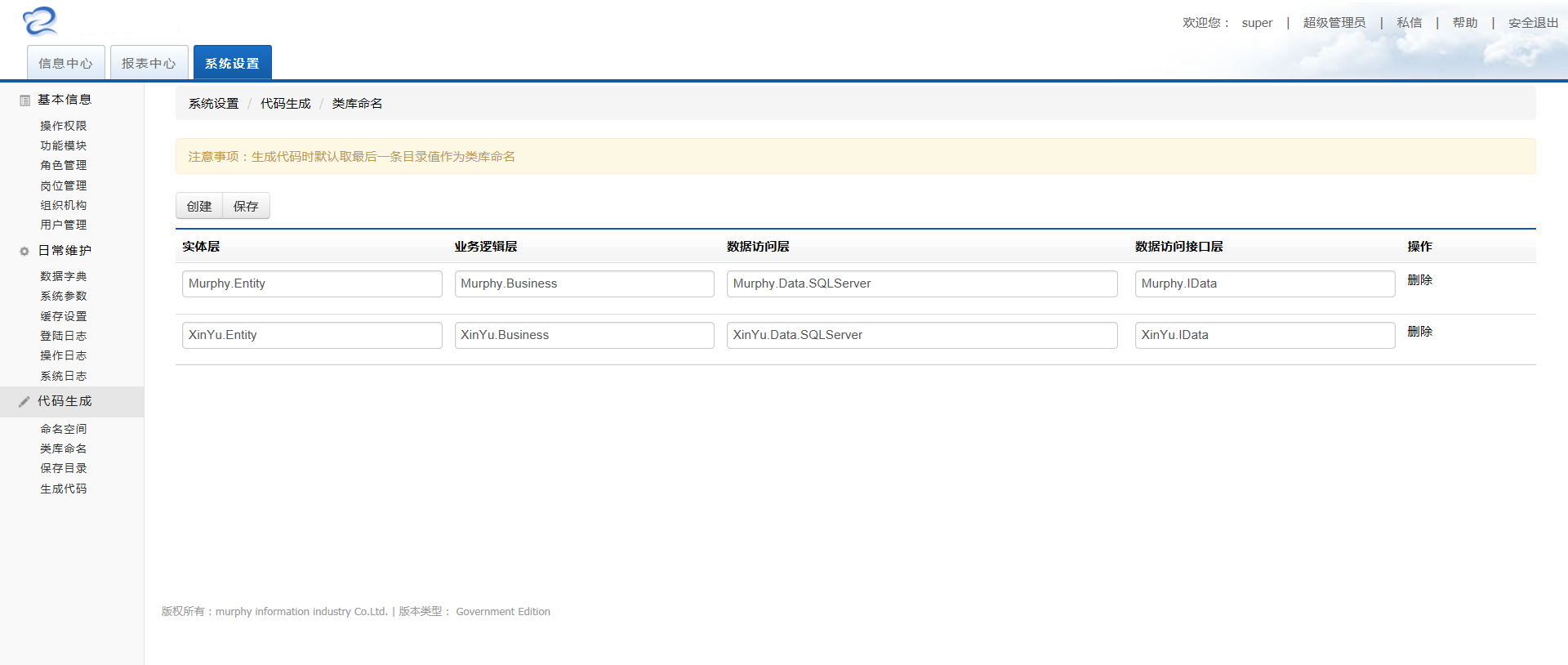Click the XinYu.Business input field
The width and height of the screenshot is (1568, 665).
(584, 335)
